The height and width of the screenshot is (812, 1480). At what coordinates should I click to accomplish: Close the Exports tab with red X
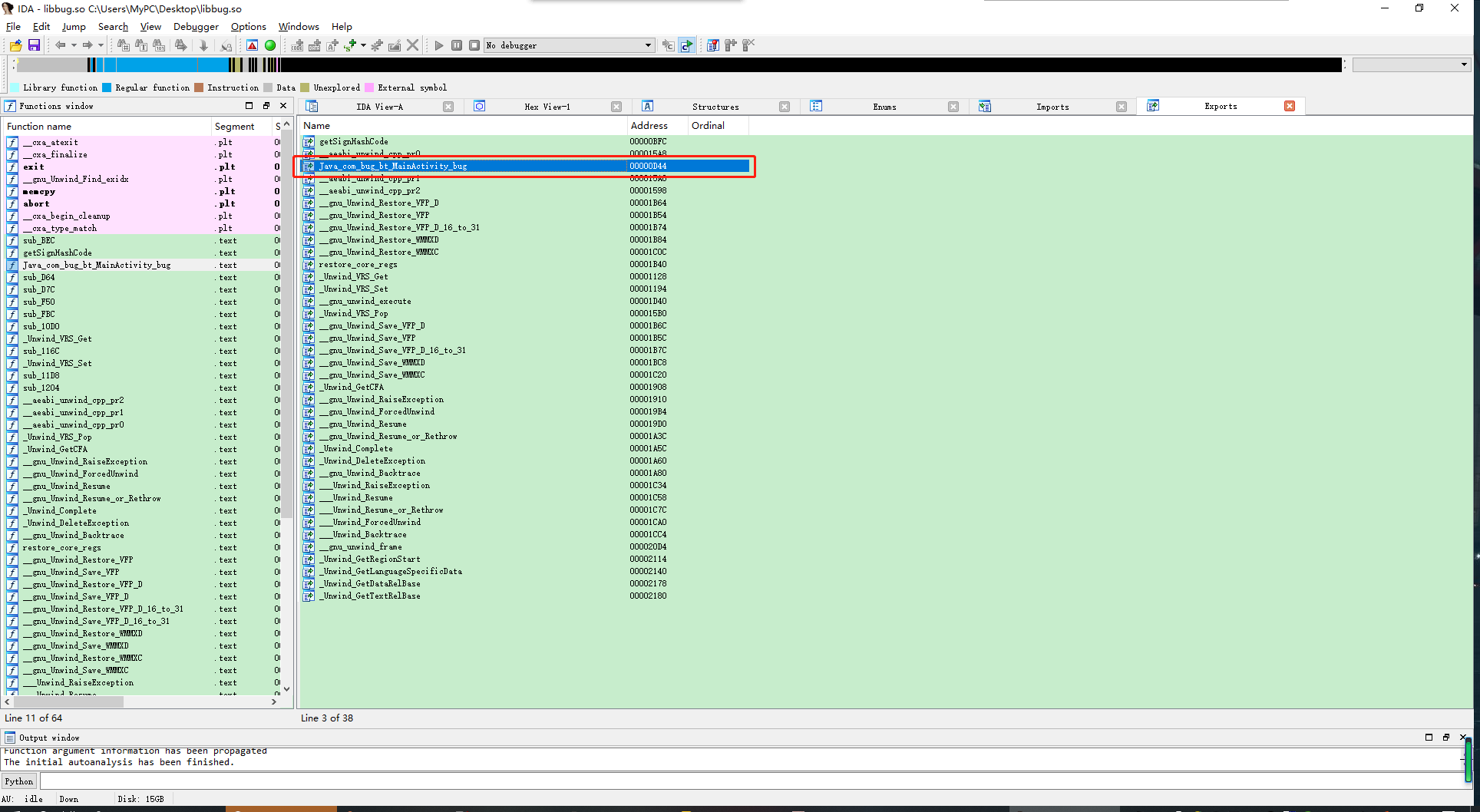point(1290,106)
